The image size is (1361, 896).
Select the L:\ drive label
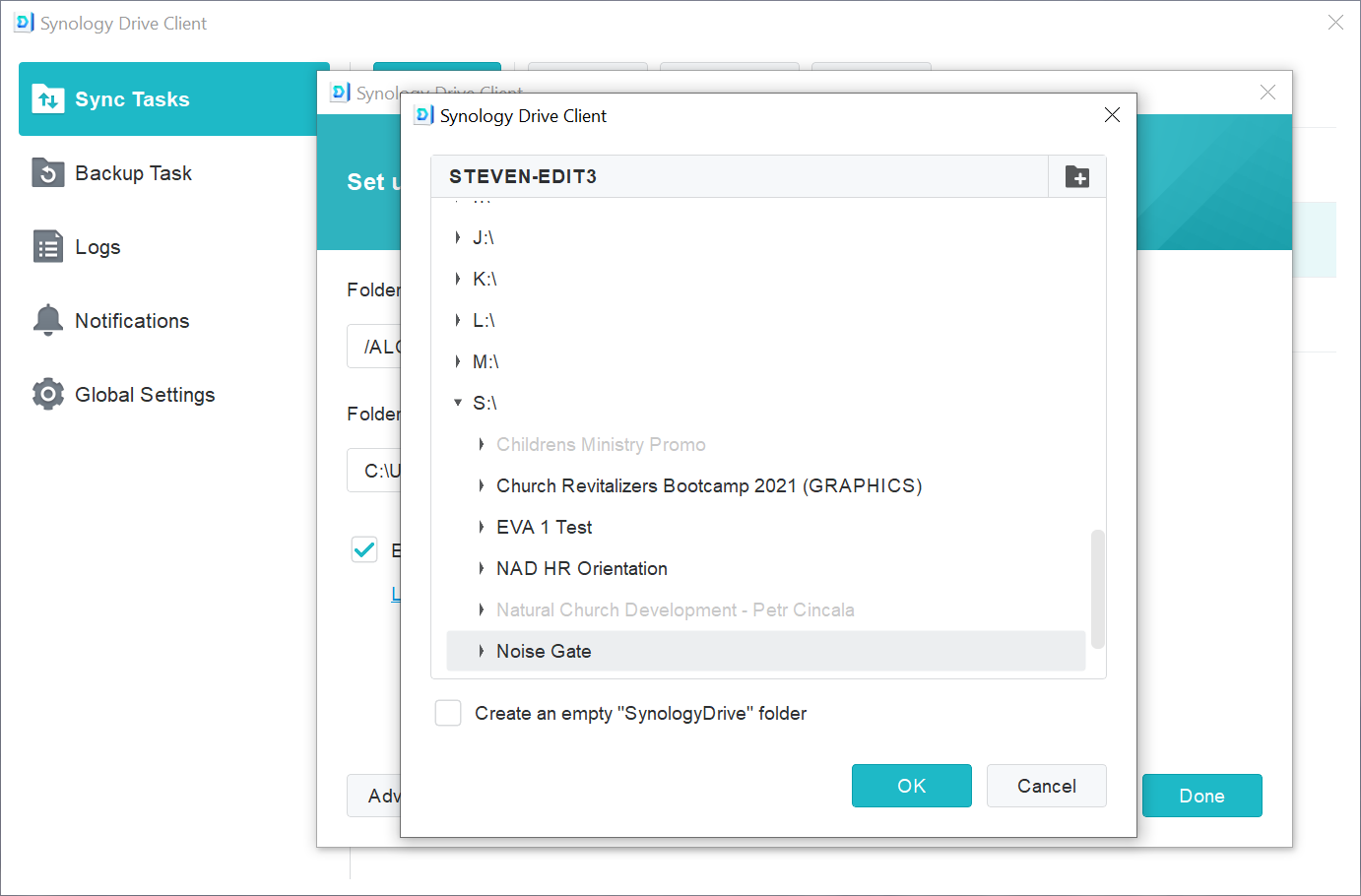(x=484, y=320)
